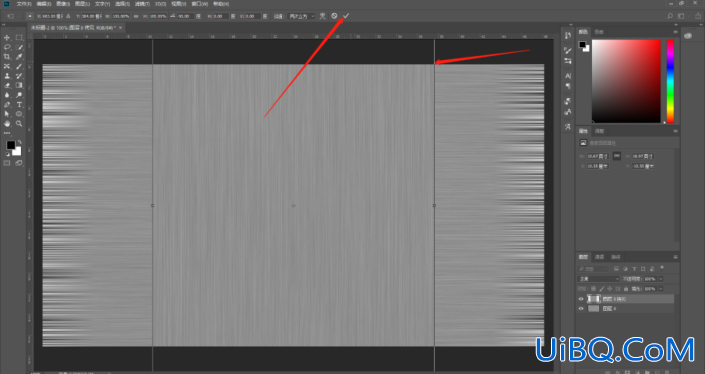Viewport: 705px width, 374px height.
Task: Open Character panel from collapsed dock
Action: 568,76
